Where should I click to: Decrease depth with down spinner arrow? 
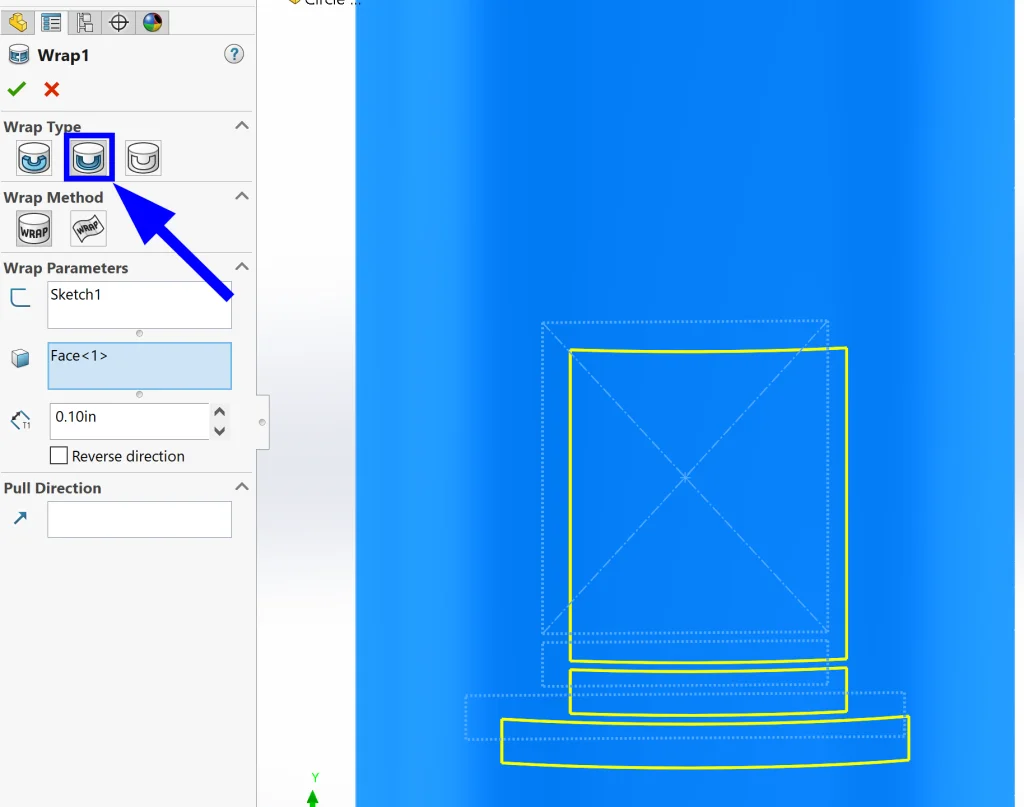coord(219,431)
